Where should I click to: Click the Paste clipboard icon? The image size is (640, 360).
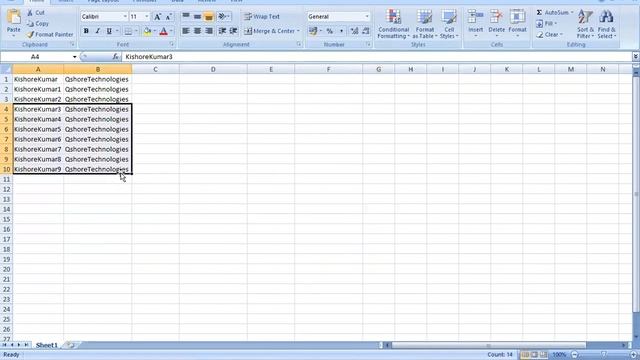[13, 17]
